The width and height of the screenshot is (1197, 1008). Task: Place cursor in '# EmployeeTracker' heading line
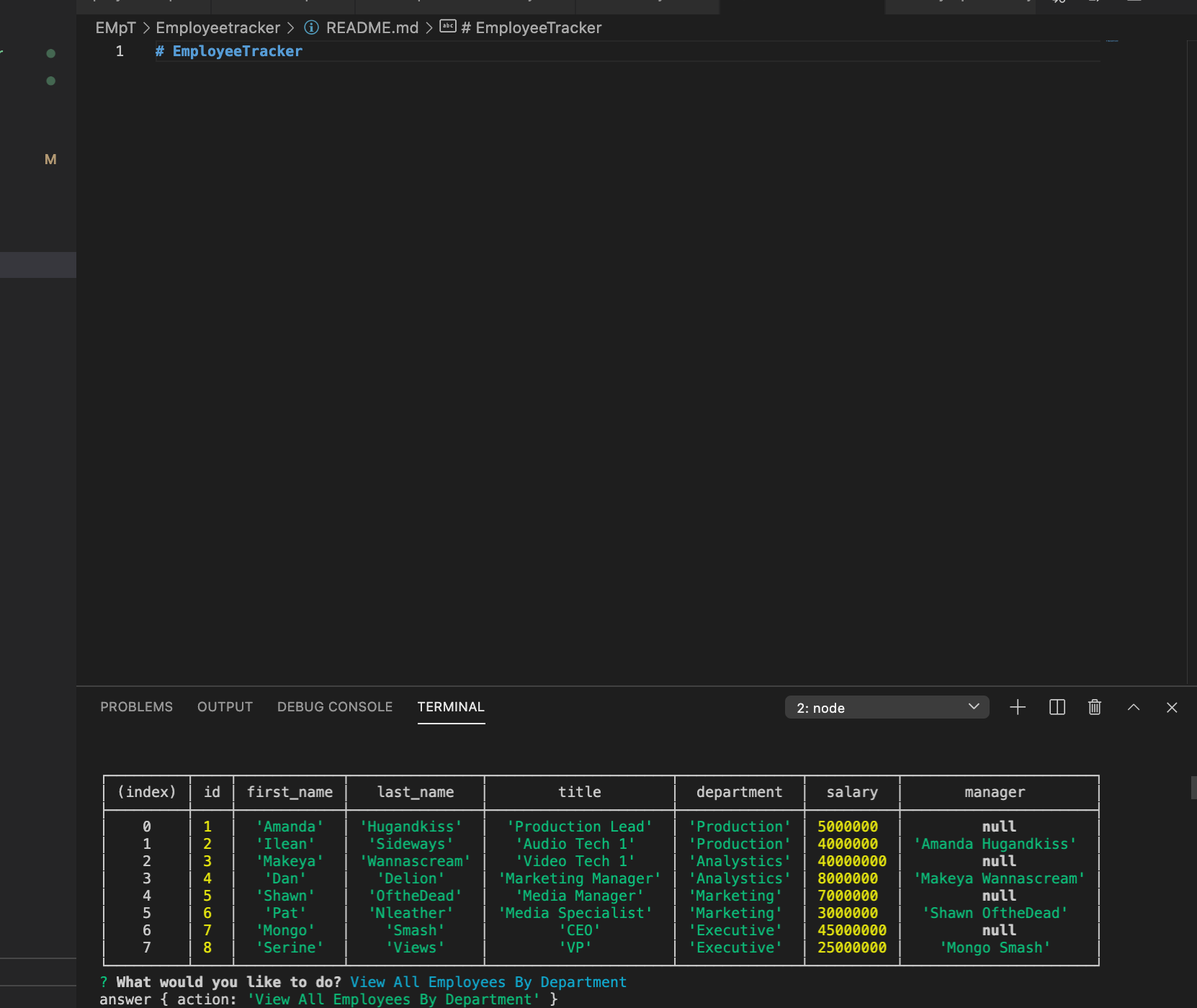click(229, 51)
